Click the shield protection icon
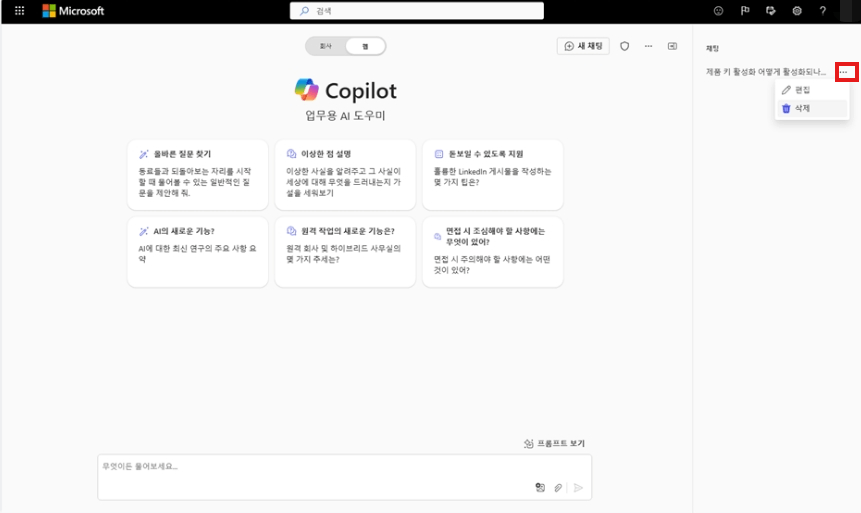This screenshot has height=513, width=861. point(624,46)
